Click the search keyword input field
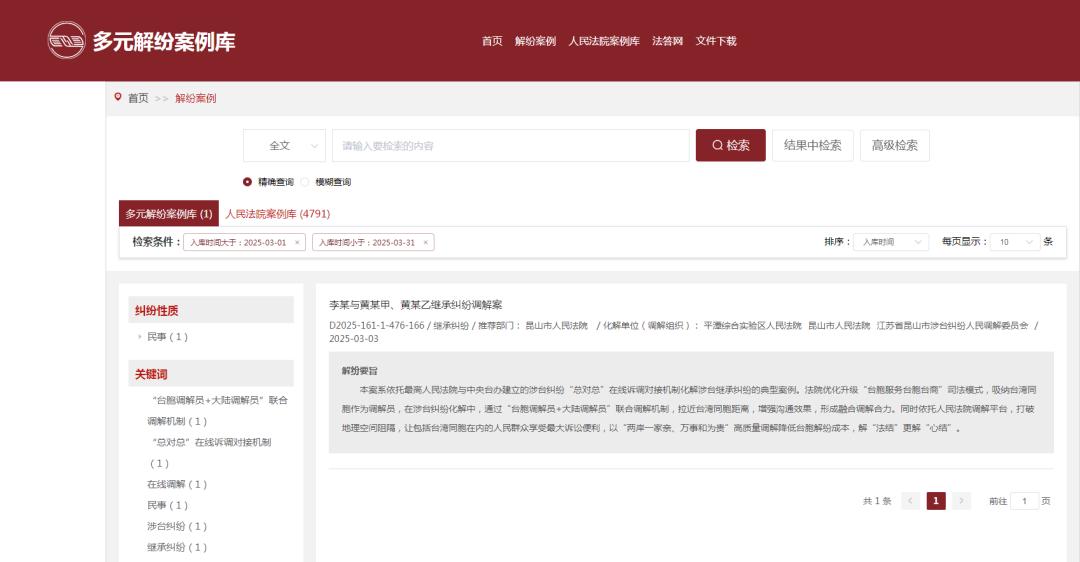This screenshot has width=1080, height=562. 510,145
